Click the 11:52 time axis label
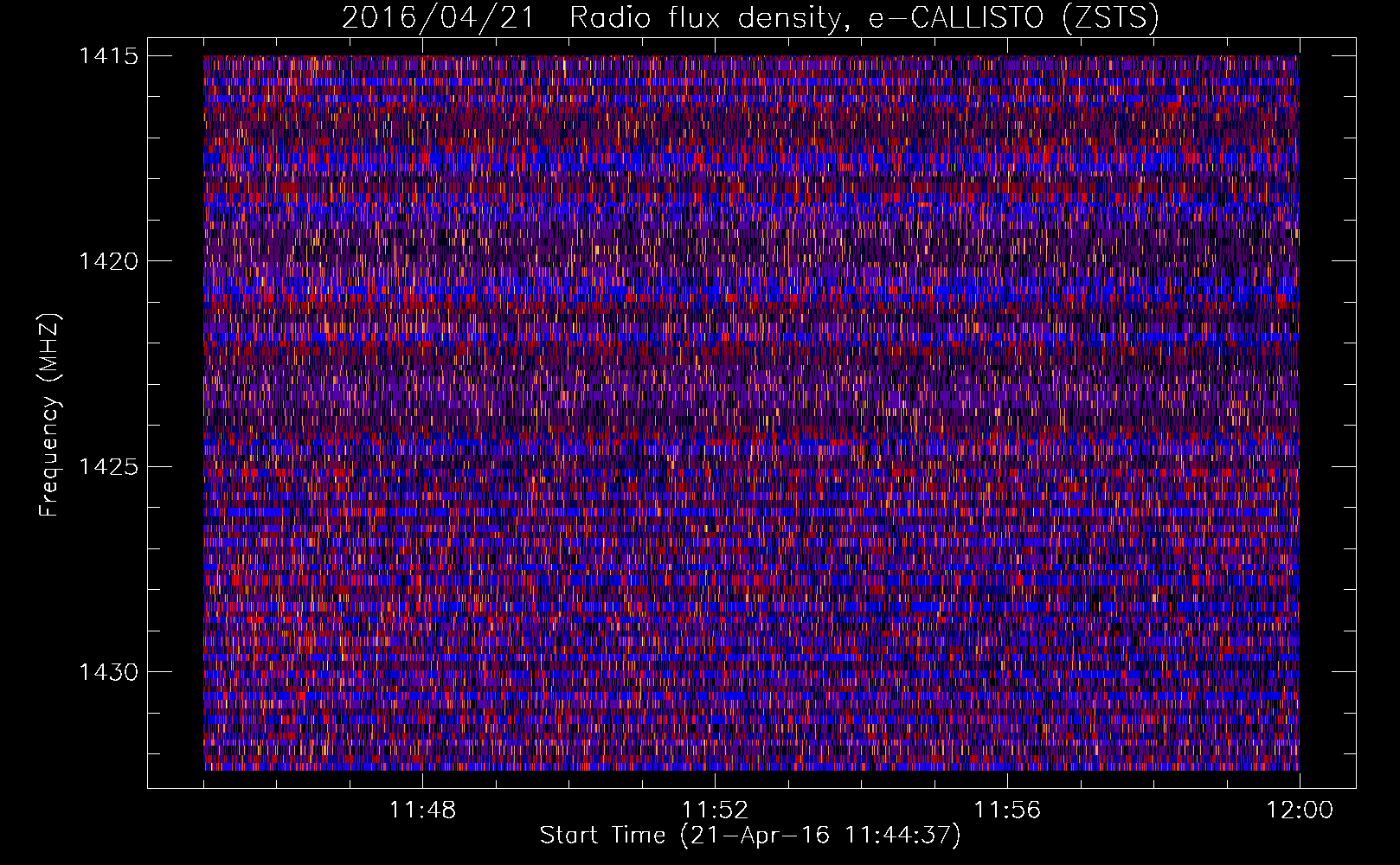 click(x=715, y=811)
